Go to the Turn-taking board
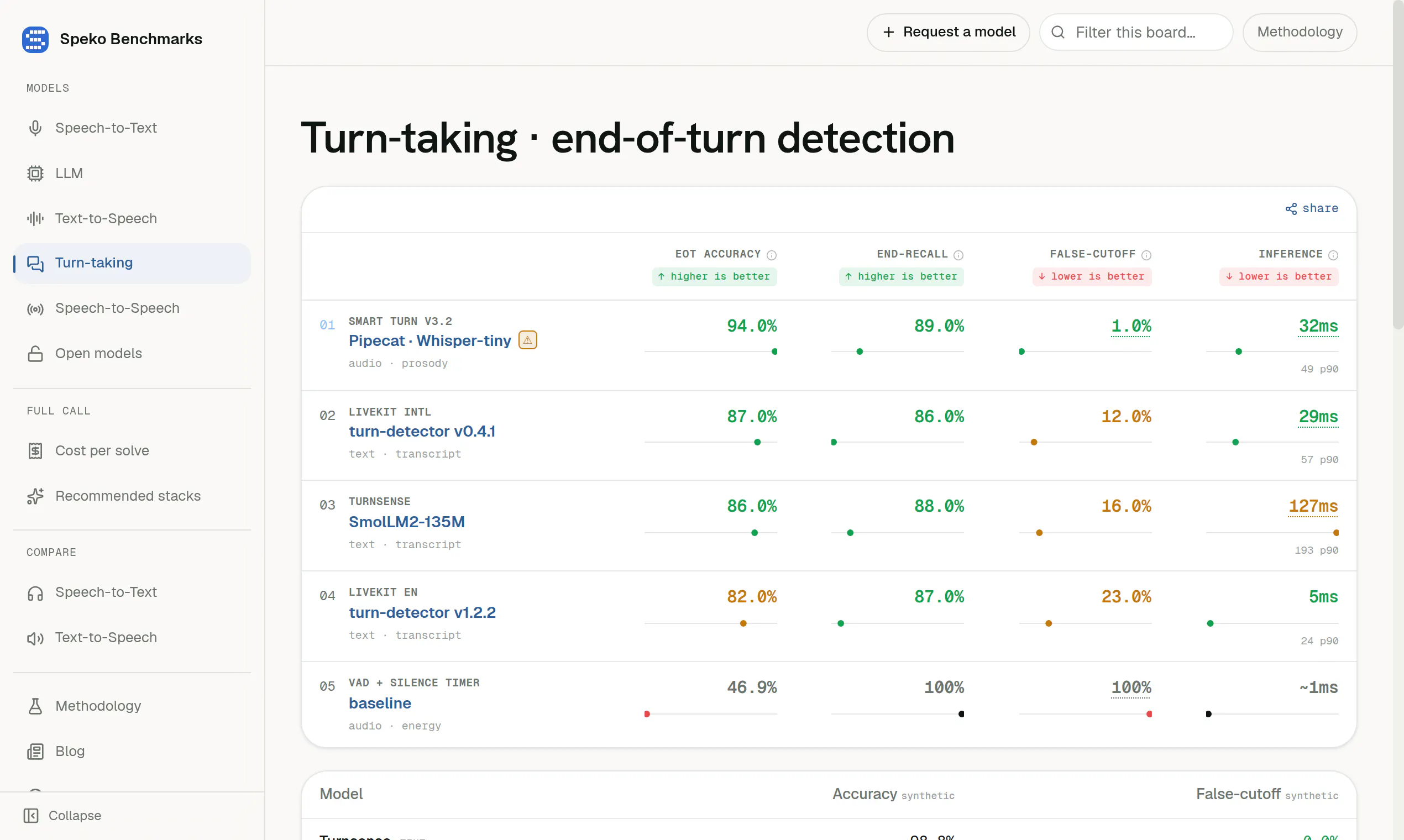Screen dimensions: 1404x840 132,263
